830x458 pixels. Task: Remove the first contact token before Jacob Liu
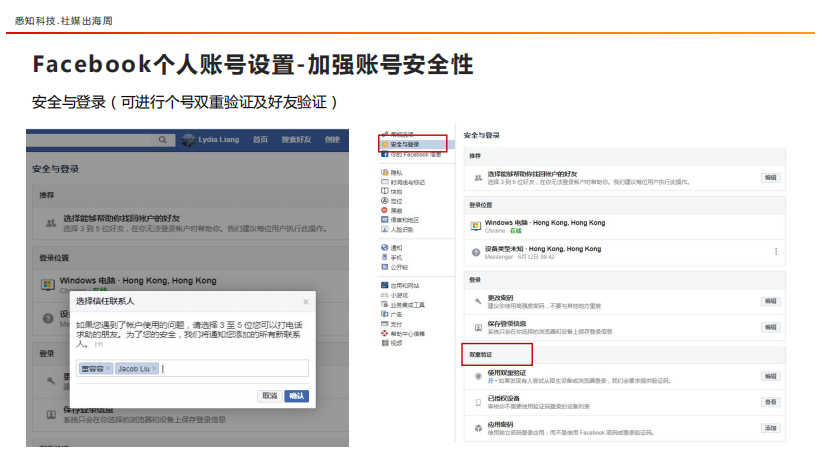tap(108, 369)
